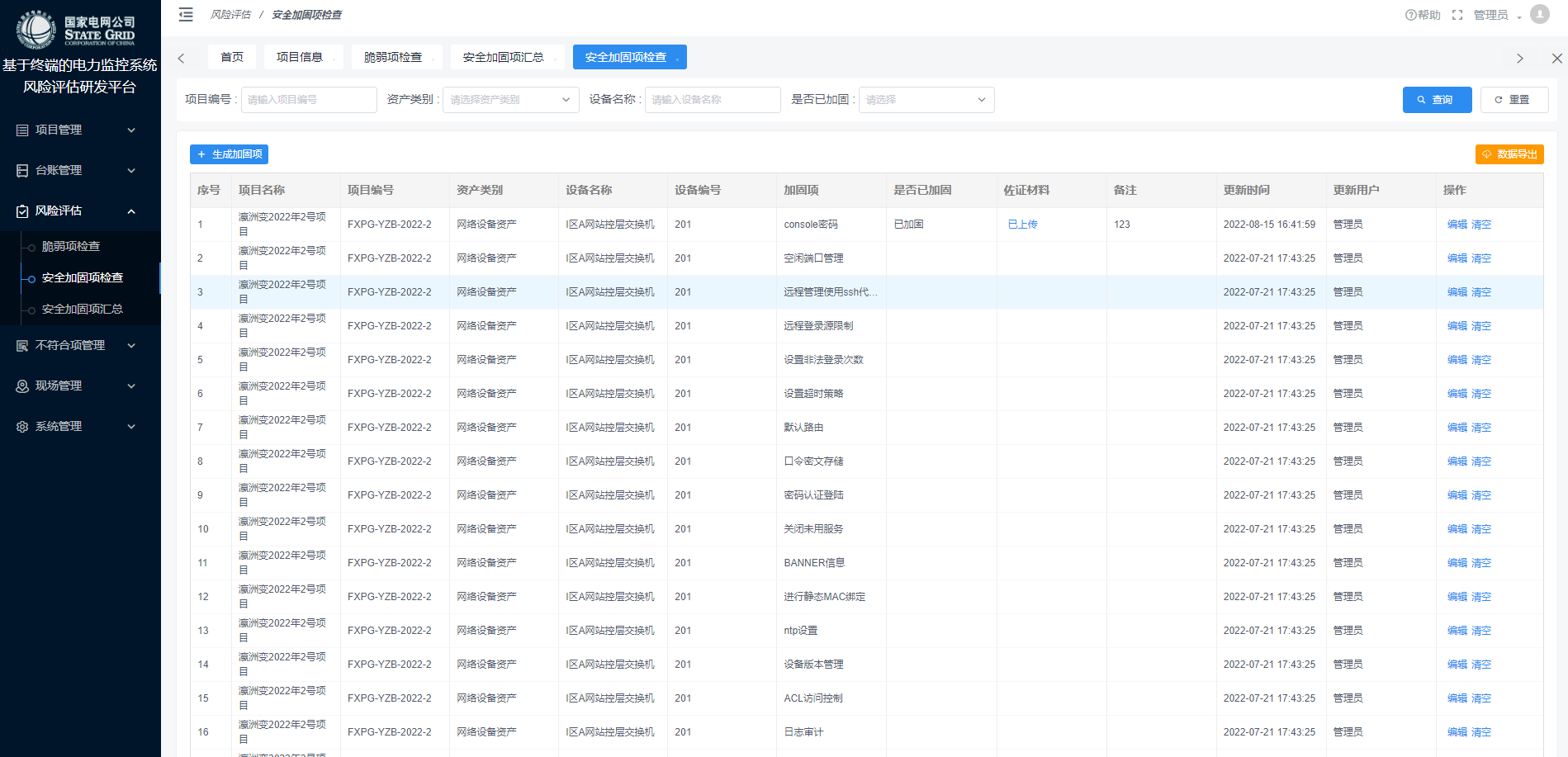Click the 系统管理 gear icon
This screenshot has height=757, width=1568.
click(22, 427)
